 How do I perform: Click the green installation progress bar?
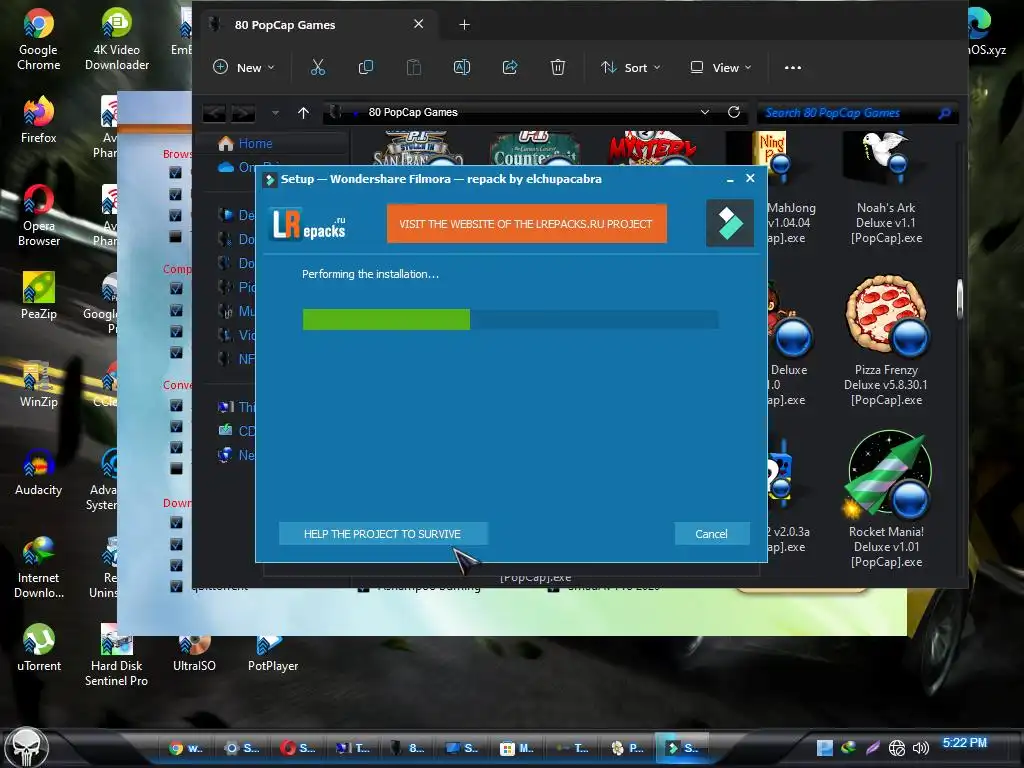pyautogui.click(x=386, y=319)
